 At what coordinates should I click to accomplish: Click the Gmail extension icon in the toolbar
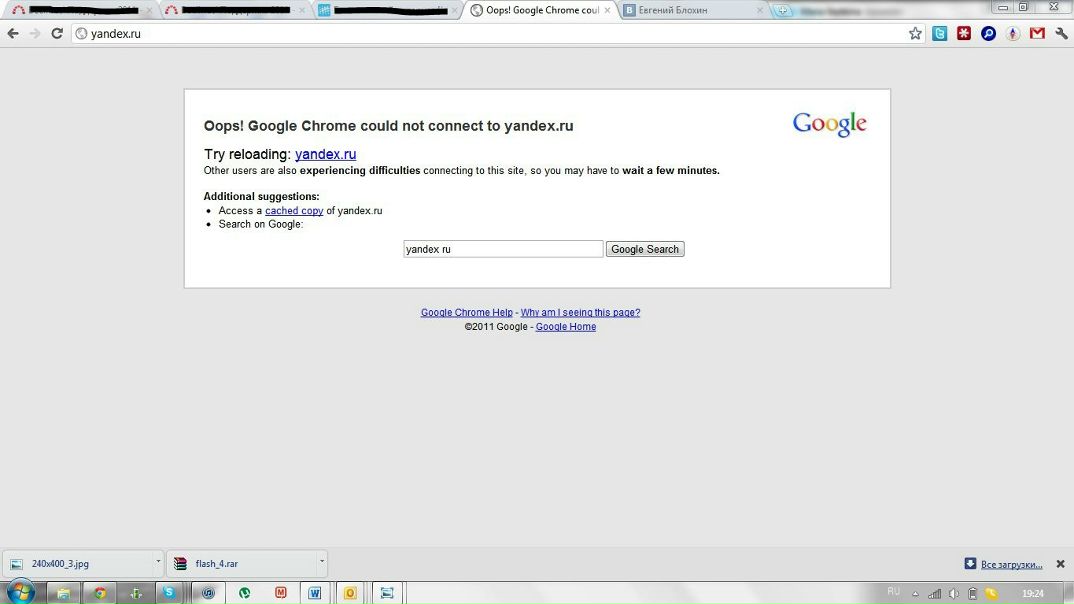coord(1037,33)
